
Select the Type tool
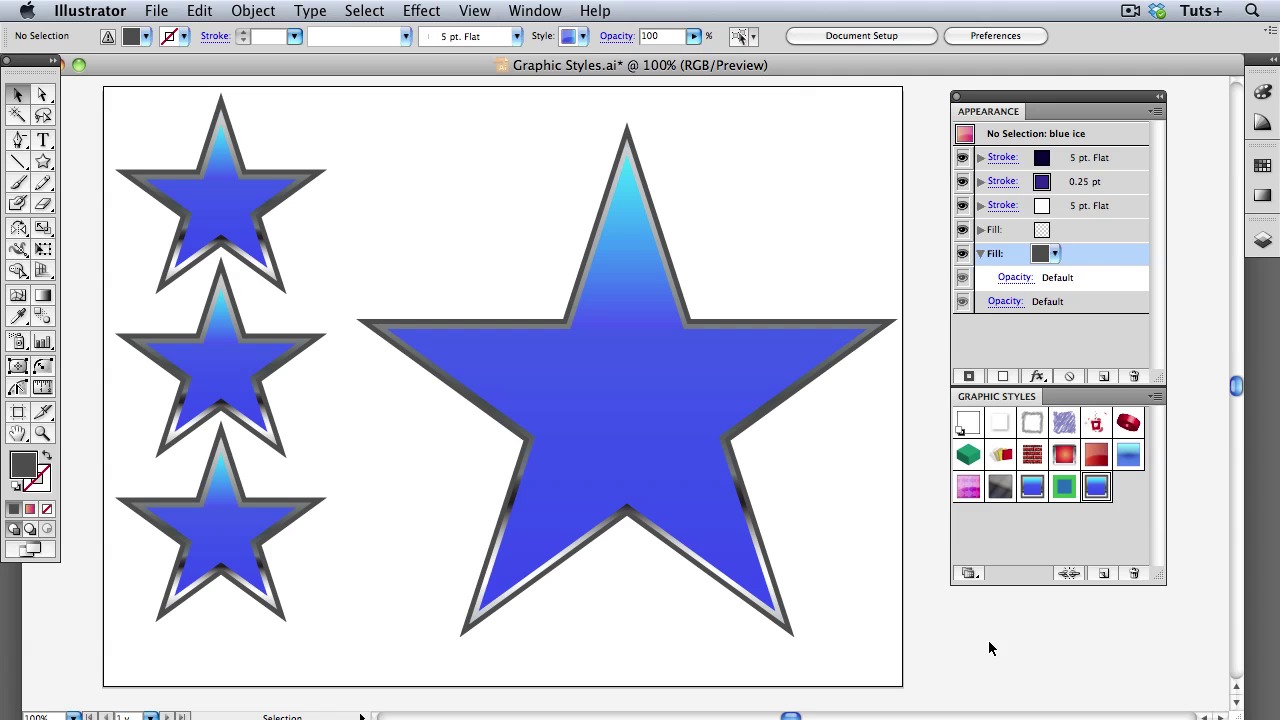click(x=43, y=140)
